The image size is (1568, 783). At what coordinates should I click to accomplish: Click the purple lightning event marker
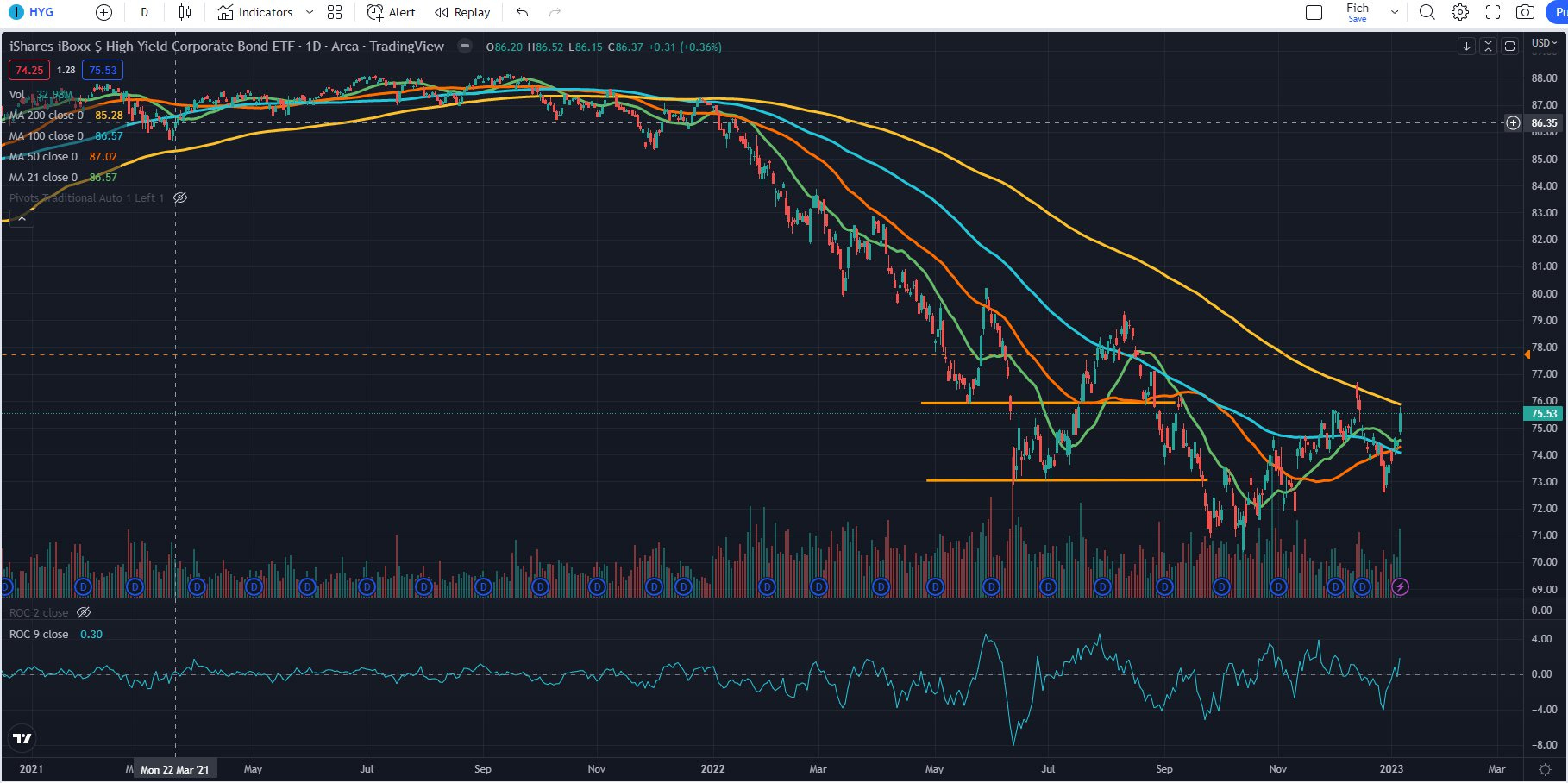point(1401,587)
